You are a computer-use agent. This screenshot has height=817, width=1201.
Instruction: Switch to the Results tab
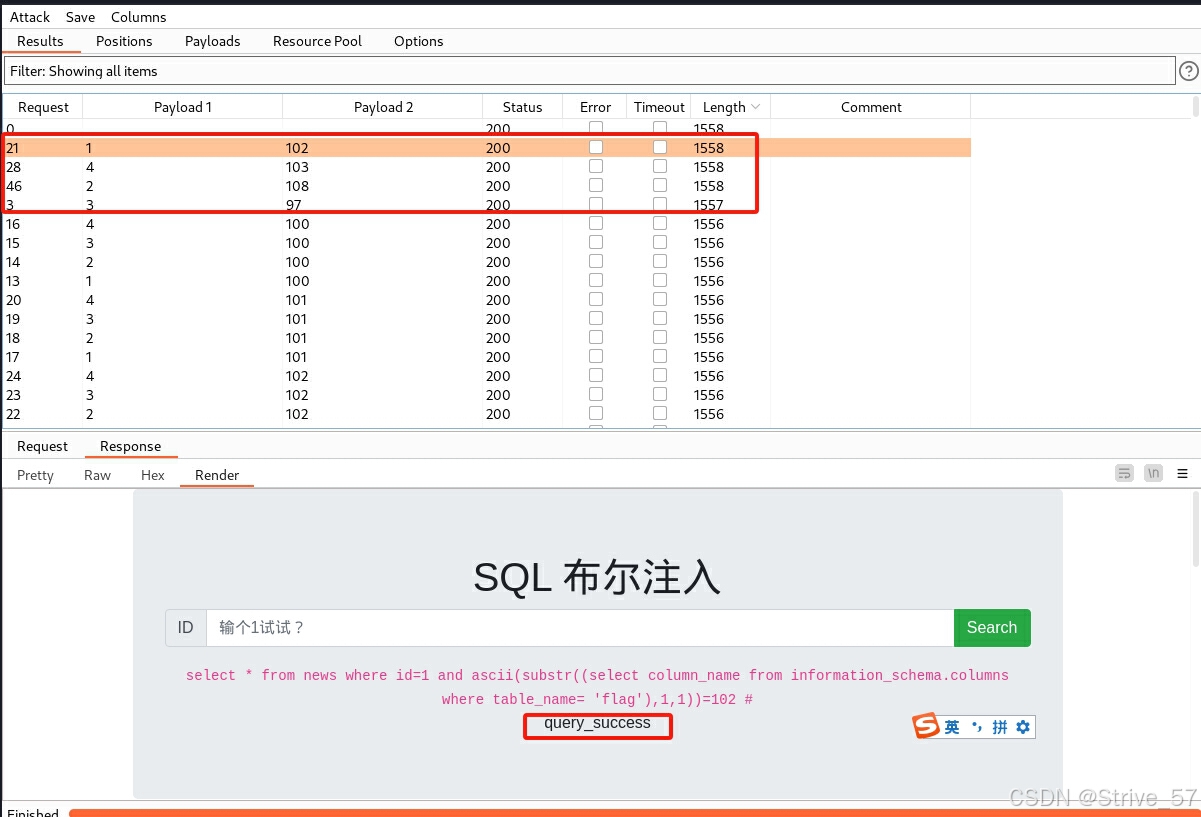(40, 41)
